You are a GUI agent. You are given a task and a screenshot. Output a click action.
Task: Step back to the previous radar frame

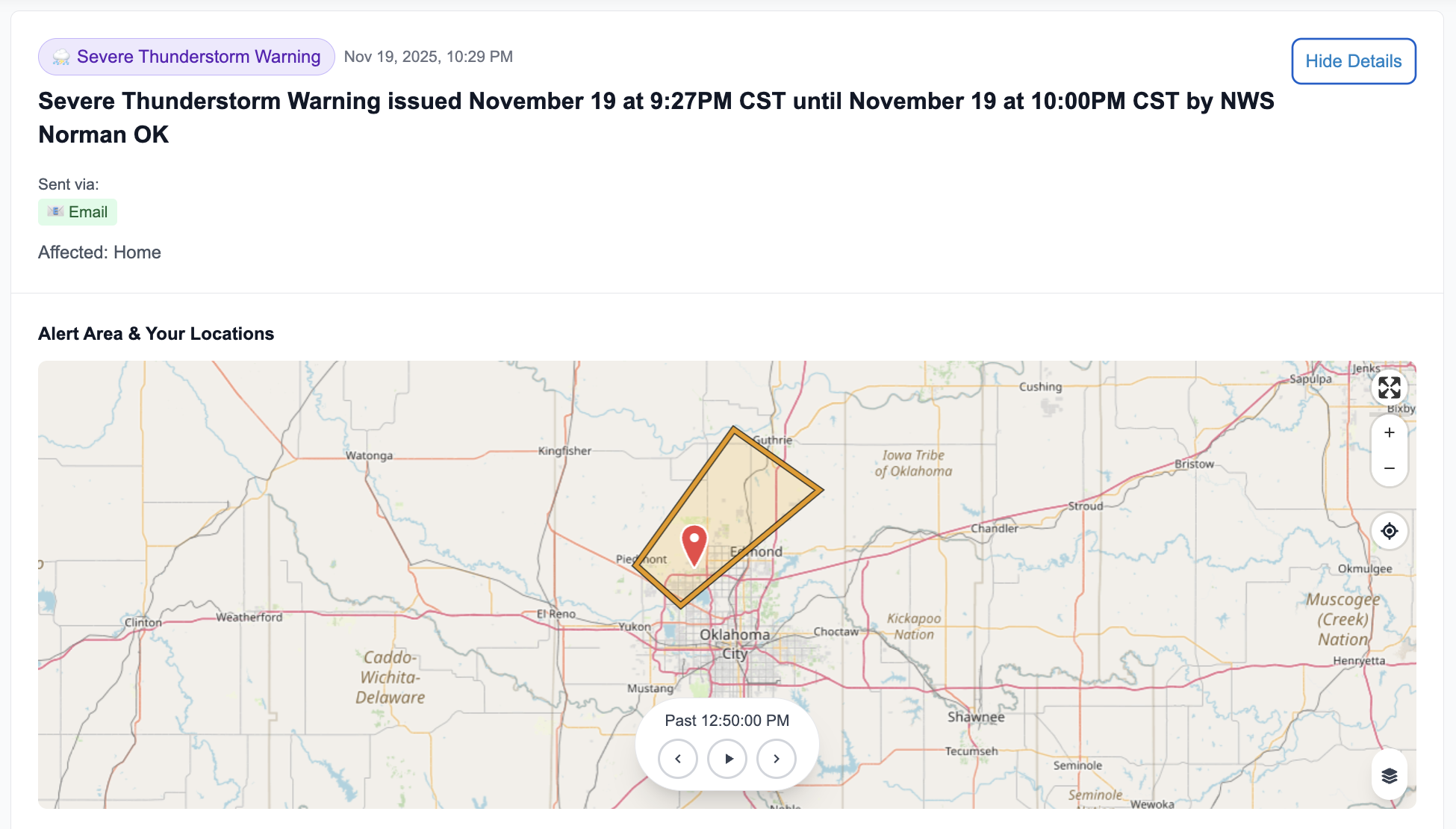(677, 758)
